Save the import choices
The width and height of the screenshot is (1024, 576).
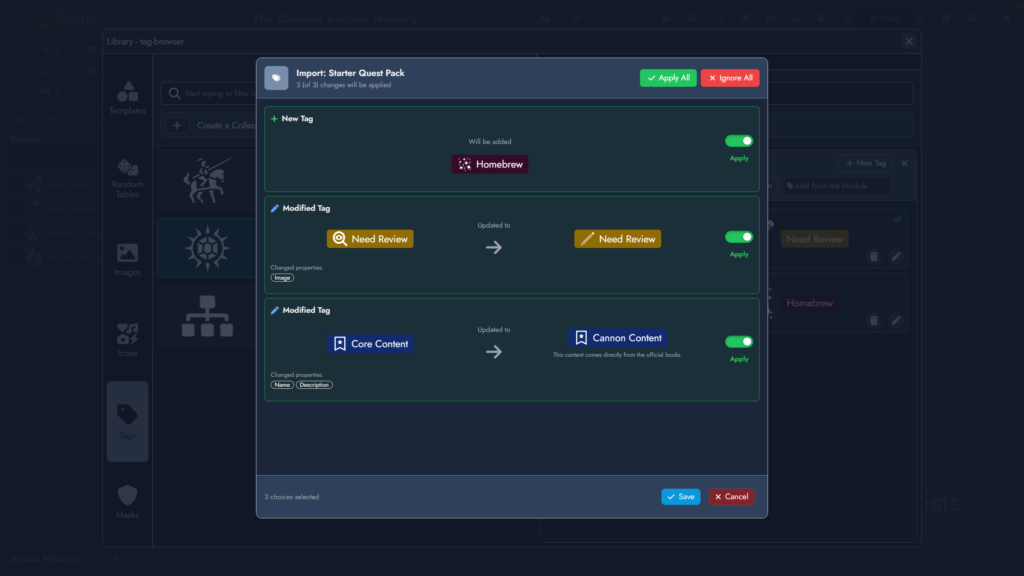(680, 497)
